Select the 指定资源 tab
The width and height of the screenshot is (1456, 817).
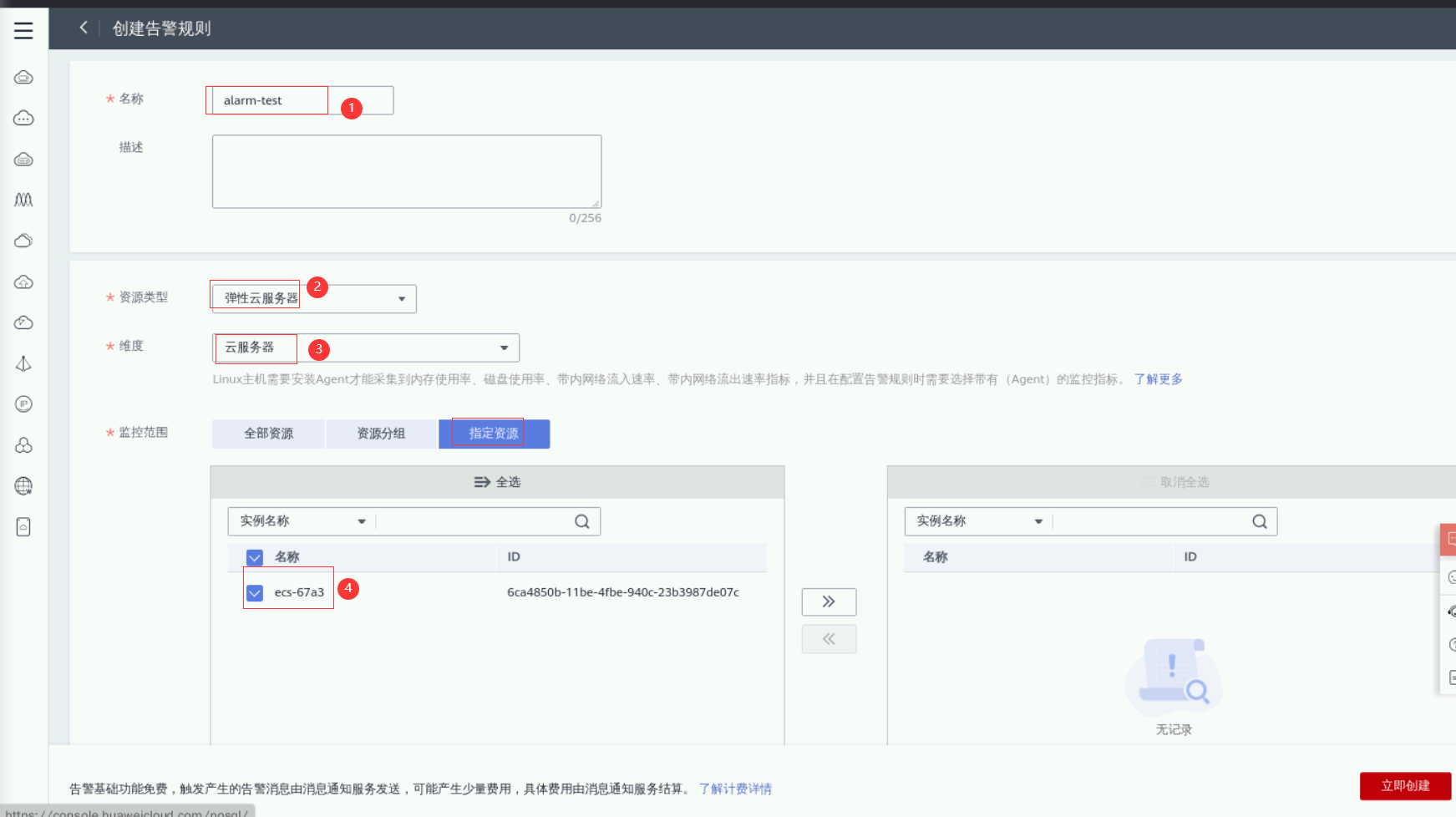coord(494,434)
